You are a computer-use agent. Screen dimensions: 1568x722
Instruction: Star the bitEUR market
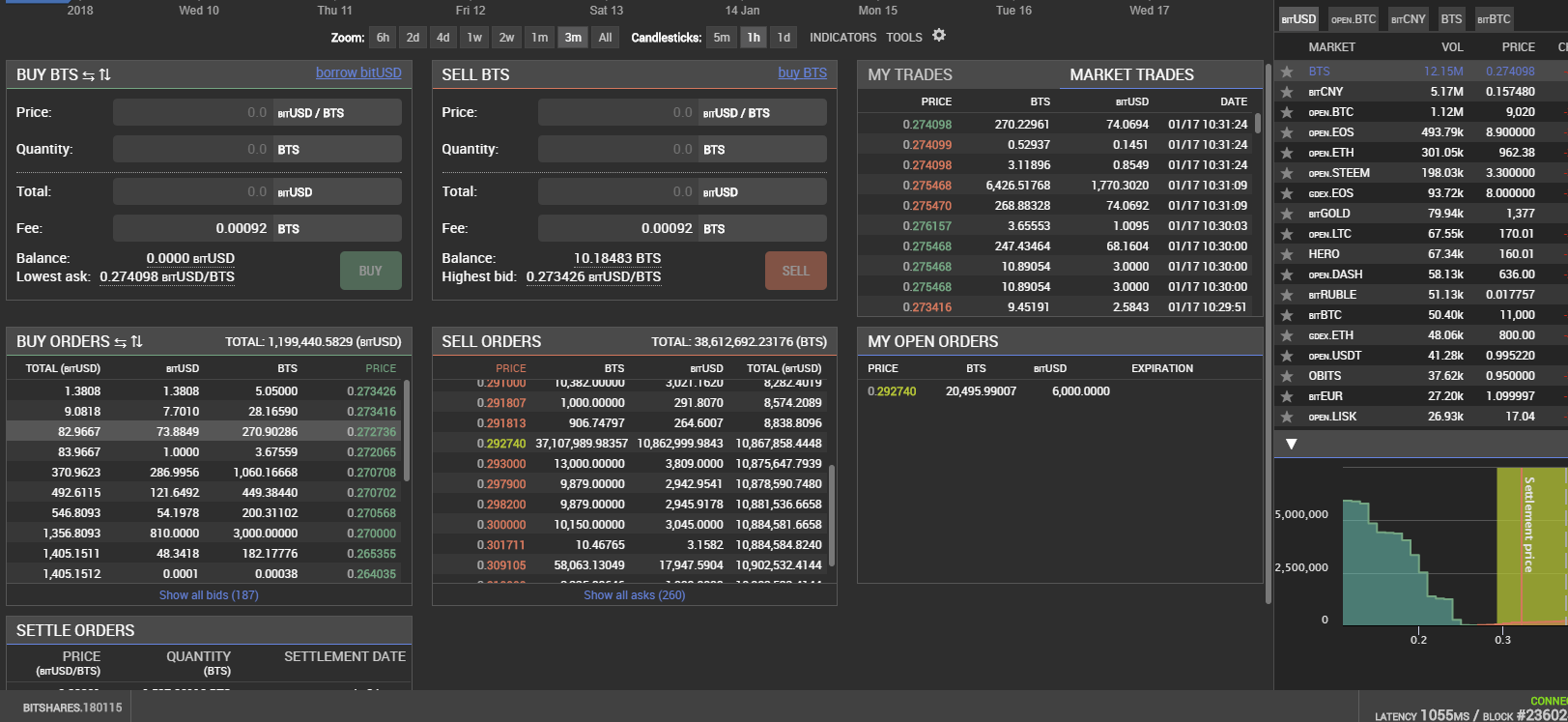(x=1287, y=396)
